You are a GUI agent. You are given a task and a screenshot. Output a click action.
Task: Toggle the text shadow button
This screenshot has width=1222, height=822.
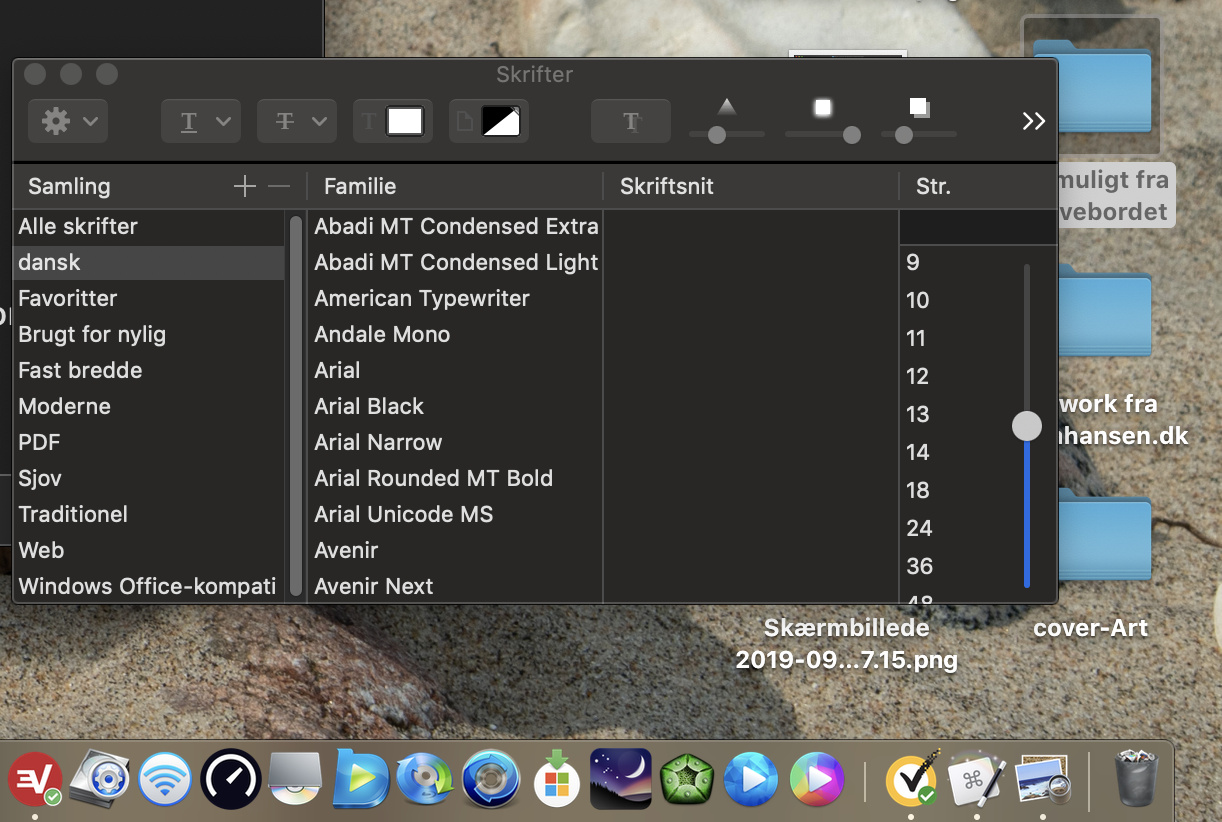pyautogui.click(x=630, y=121)
